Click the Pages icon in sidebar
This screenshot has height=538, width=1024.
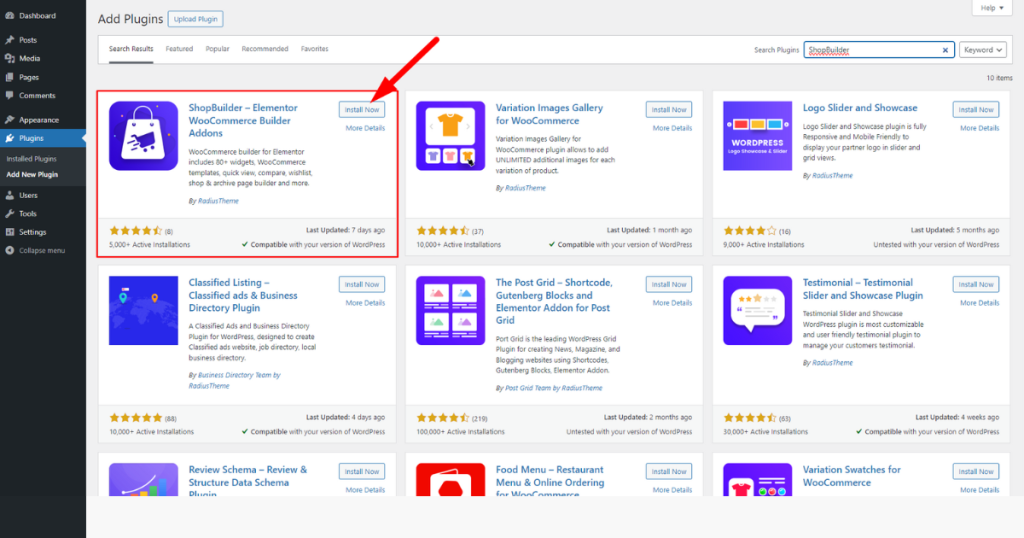[x=9, y=77]
